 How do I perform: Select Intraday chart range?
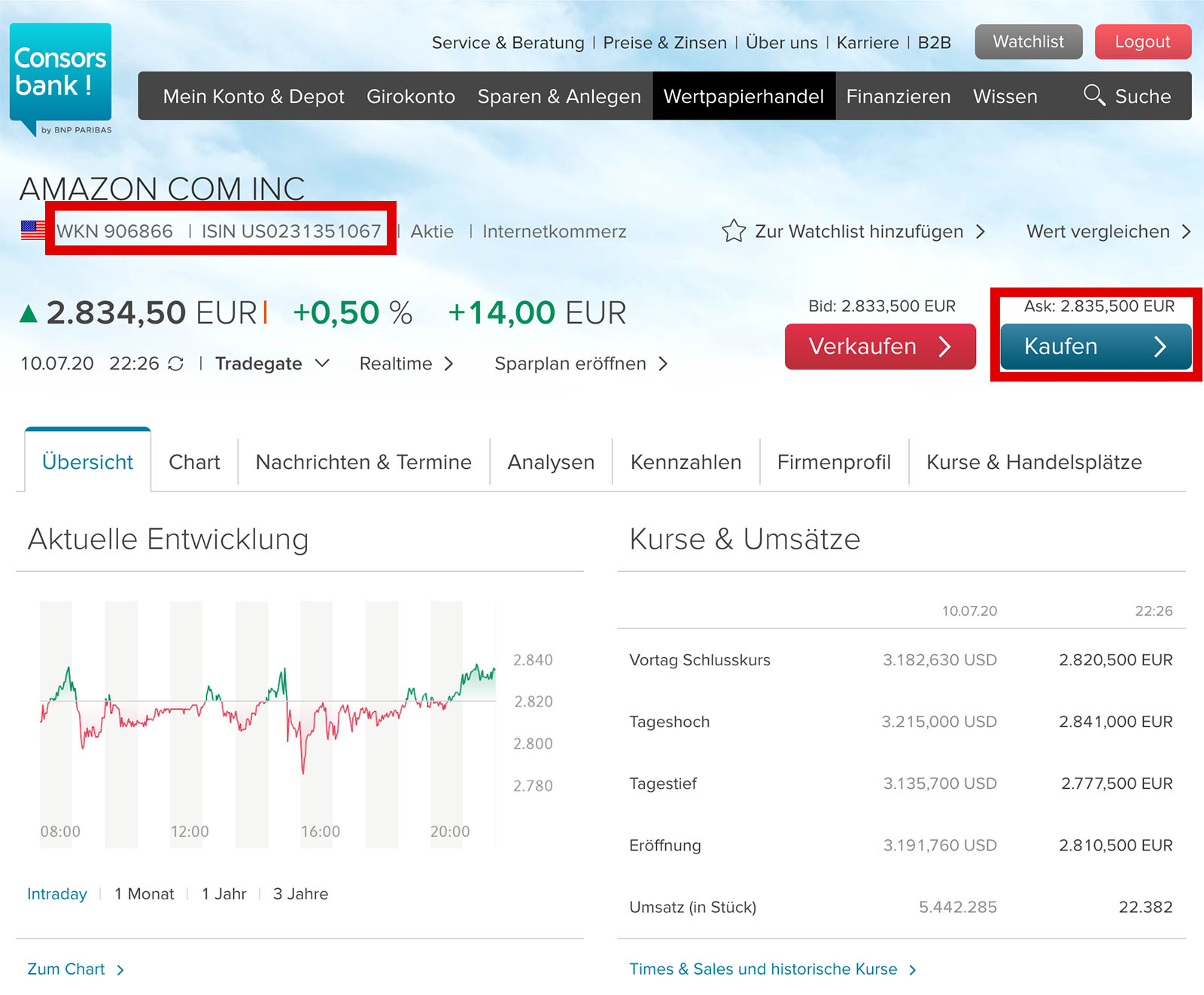[57, 893]
